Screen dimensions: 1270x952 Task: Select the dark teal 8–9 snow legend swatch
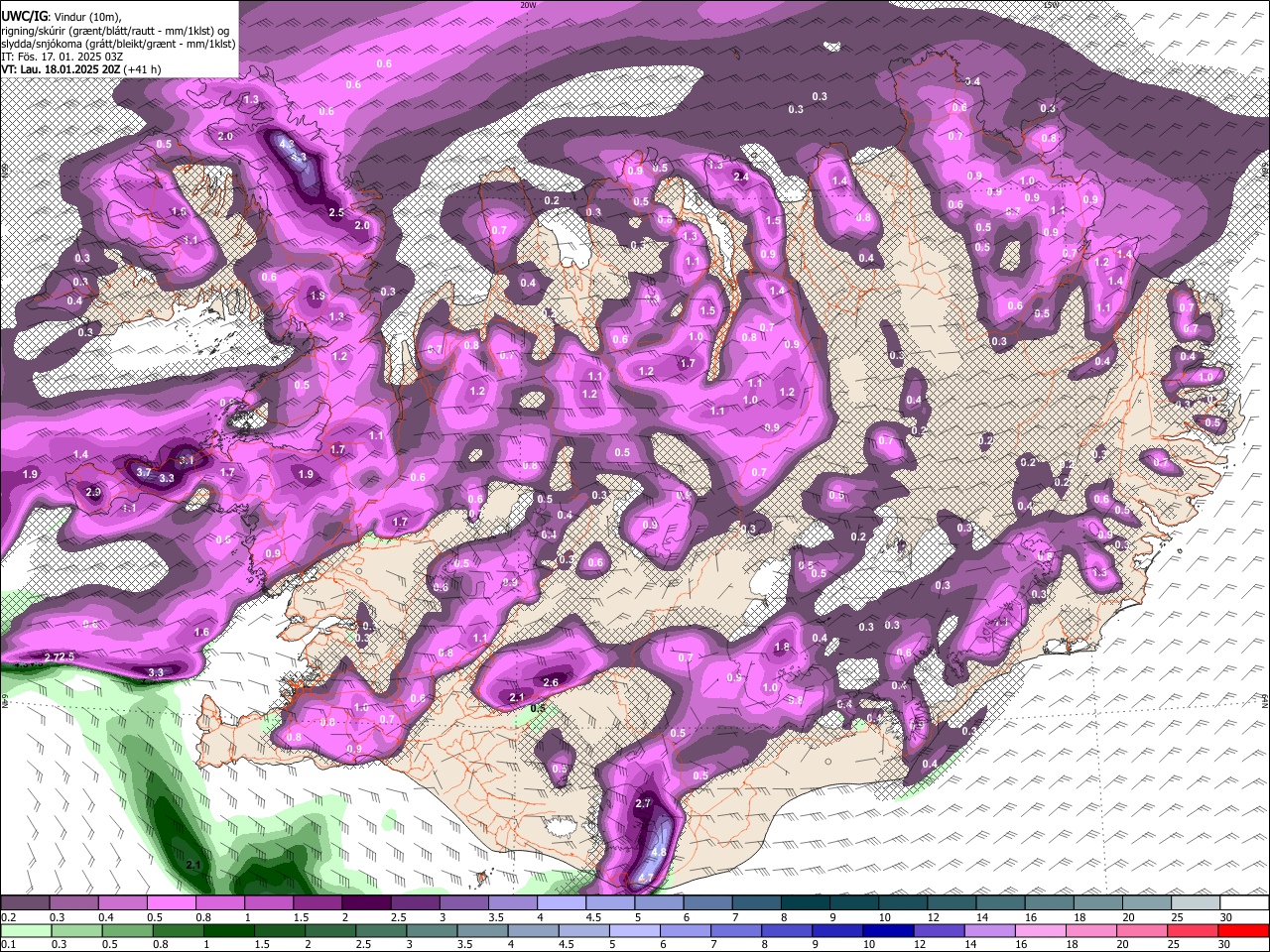[x=804, y=903]
